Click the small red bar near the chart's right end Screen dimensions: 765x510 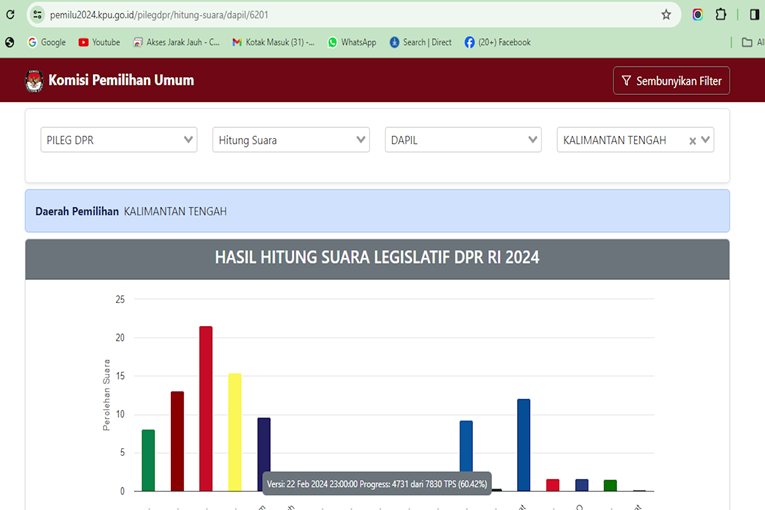[553, 485]
